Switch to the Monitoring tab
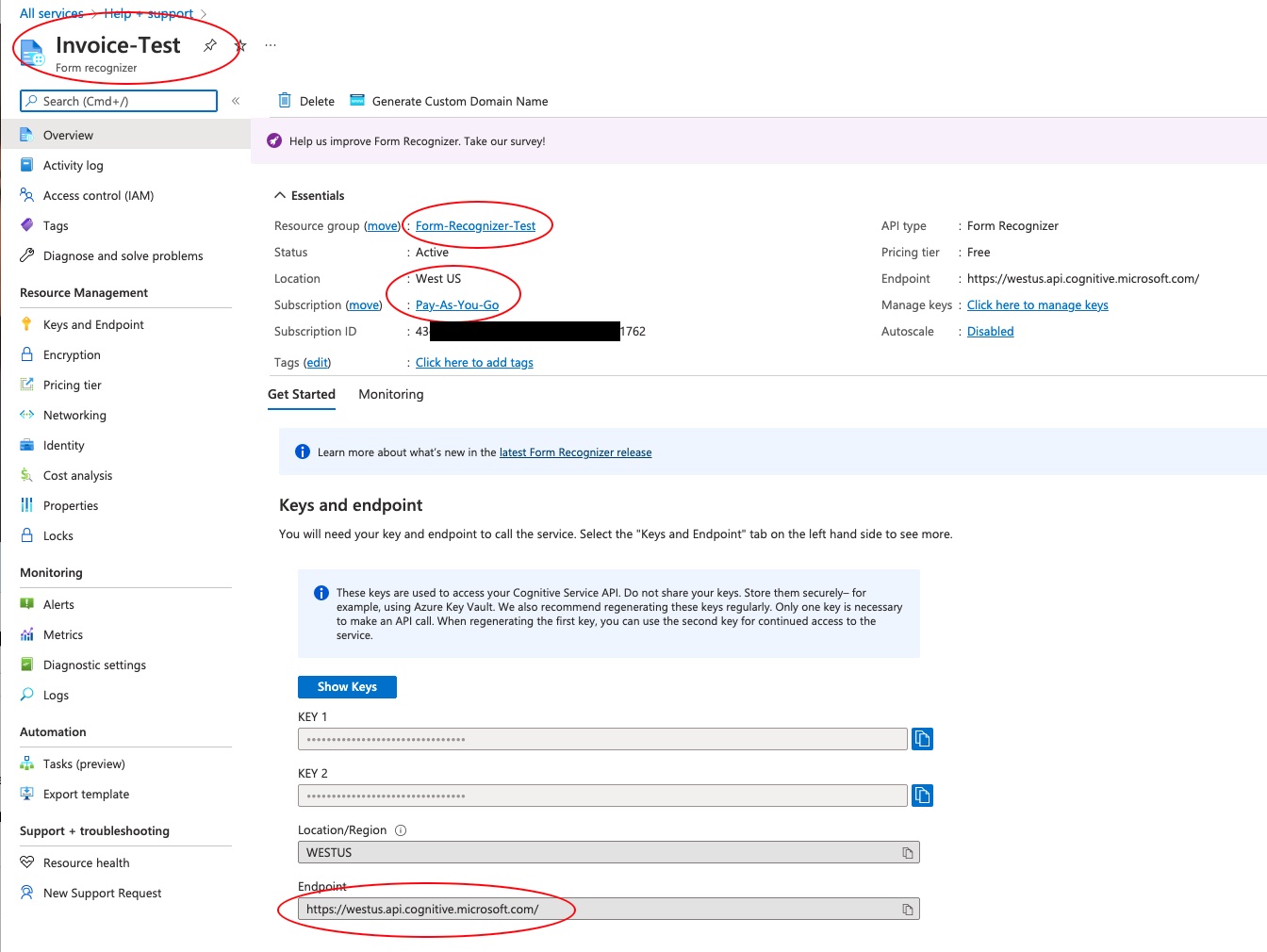1267x952 pixels. tap(391, 395)
